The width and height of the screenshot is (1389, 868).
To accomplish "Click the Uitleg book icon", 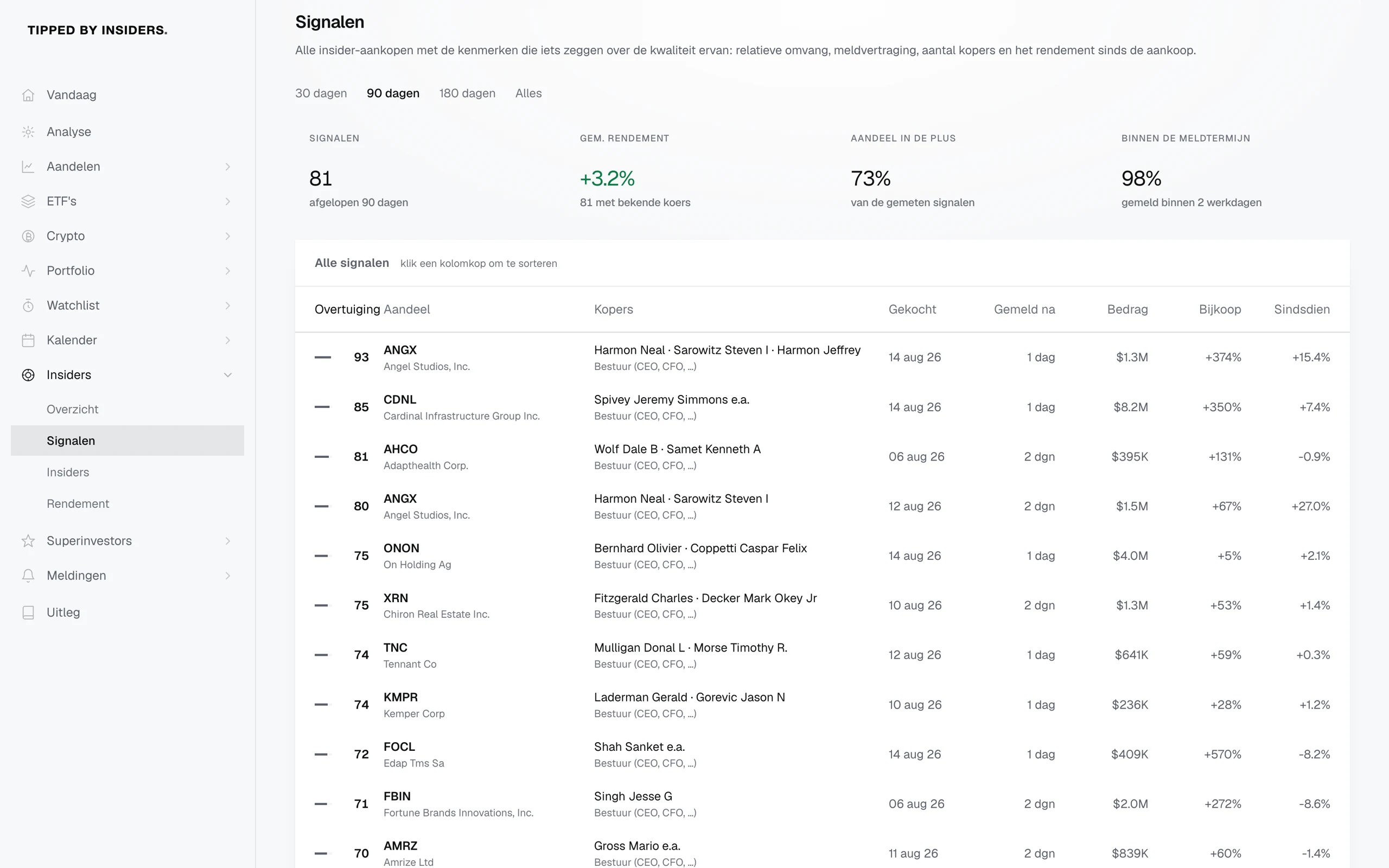I will (x=28, y=612).
